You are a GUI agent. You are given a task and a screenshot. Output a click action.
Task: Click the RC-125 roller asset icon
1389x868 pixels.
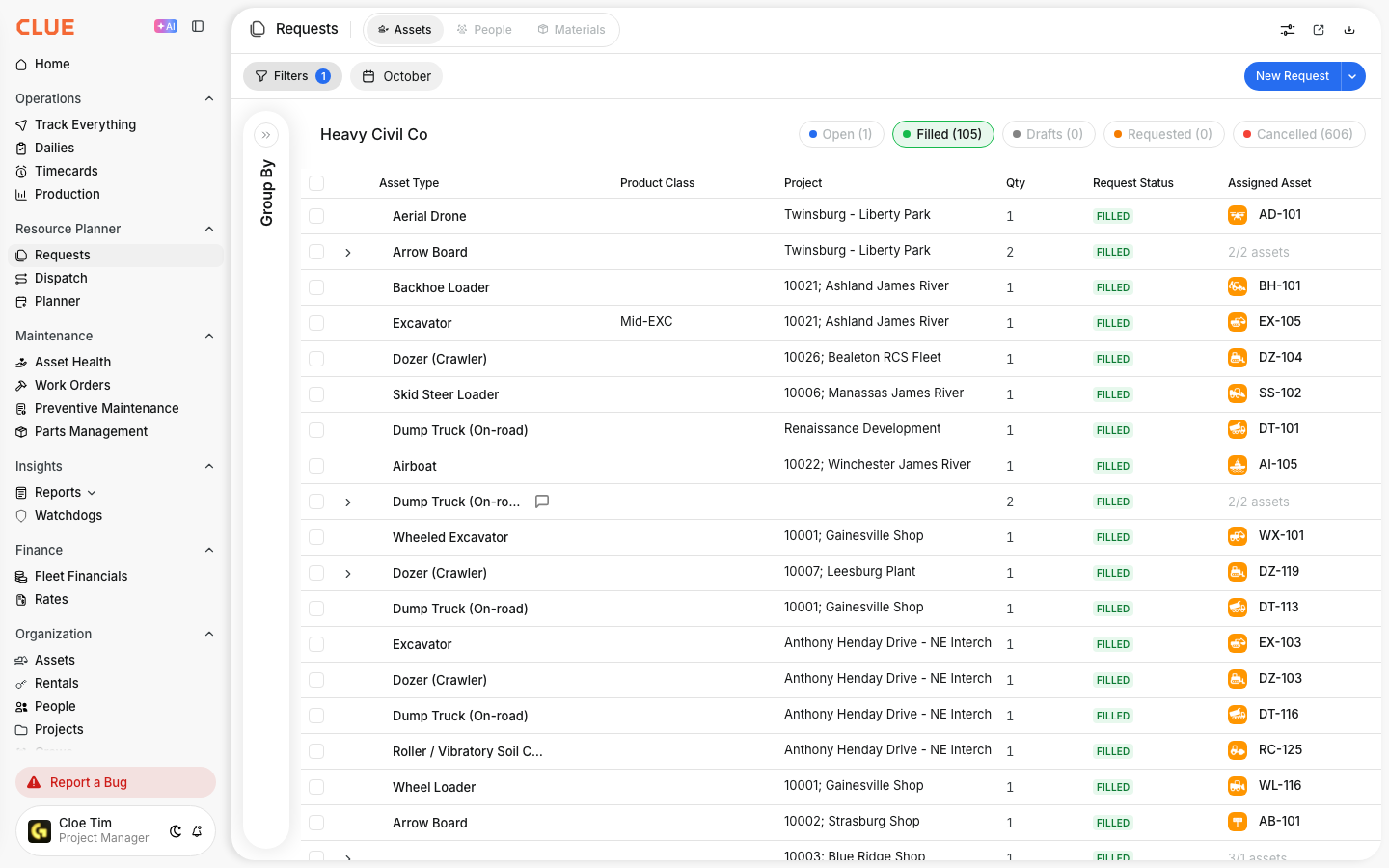(1238, 750)
